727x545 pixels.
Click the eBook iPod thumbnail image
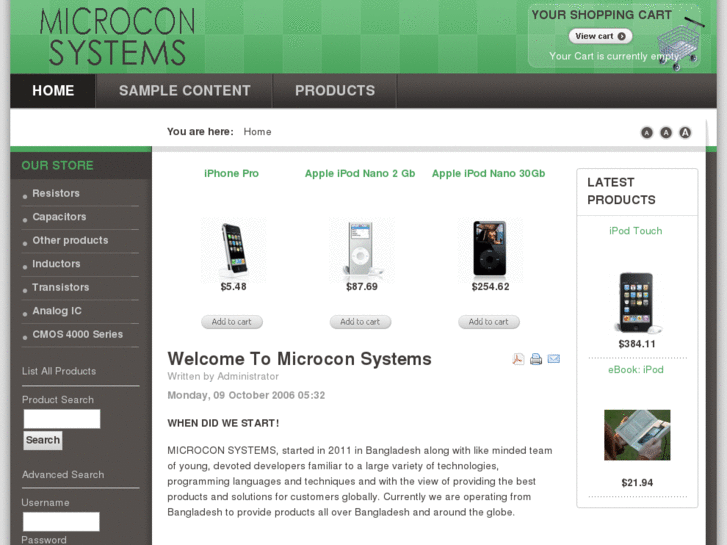click(637, 435)
